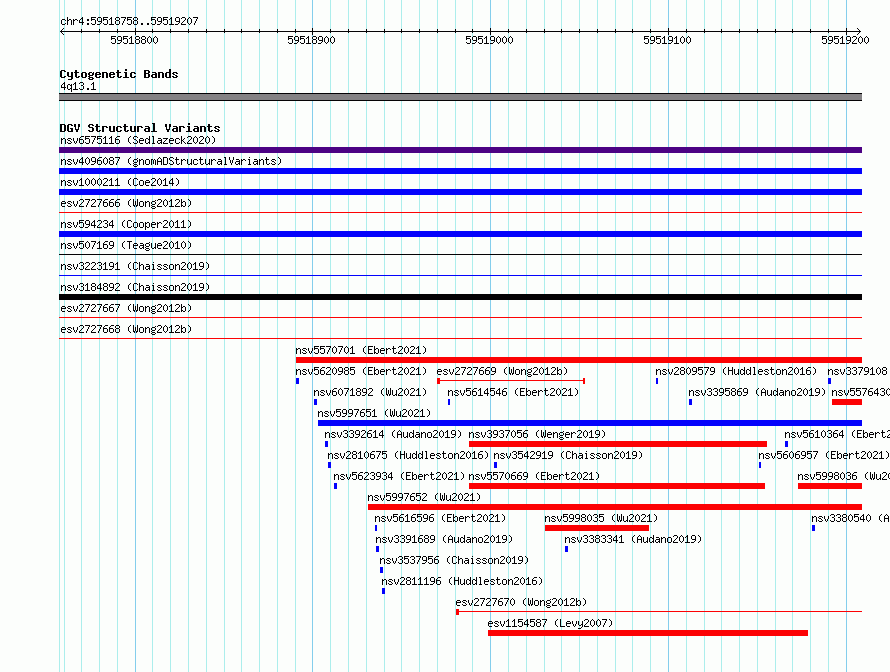Click nsv5620985 (Ebert2021) label

click(361, 371)
